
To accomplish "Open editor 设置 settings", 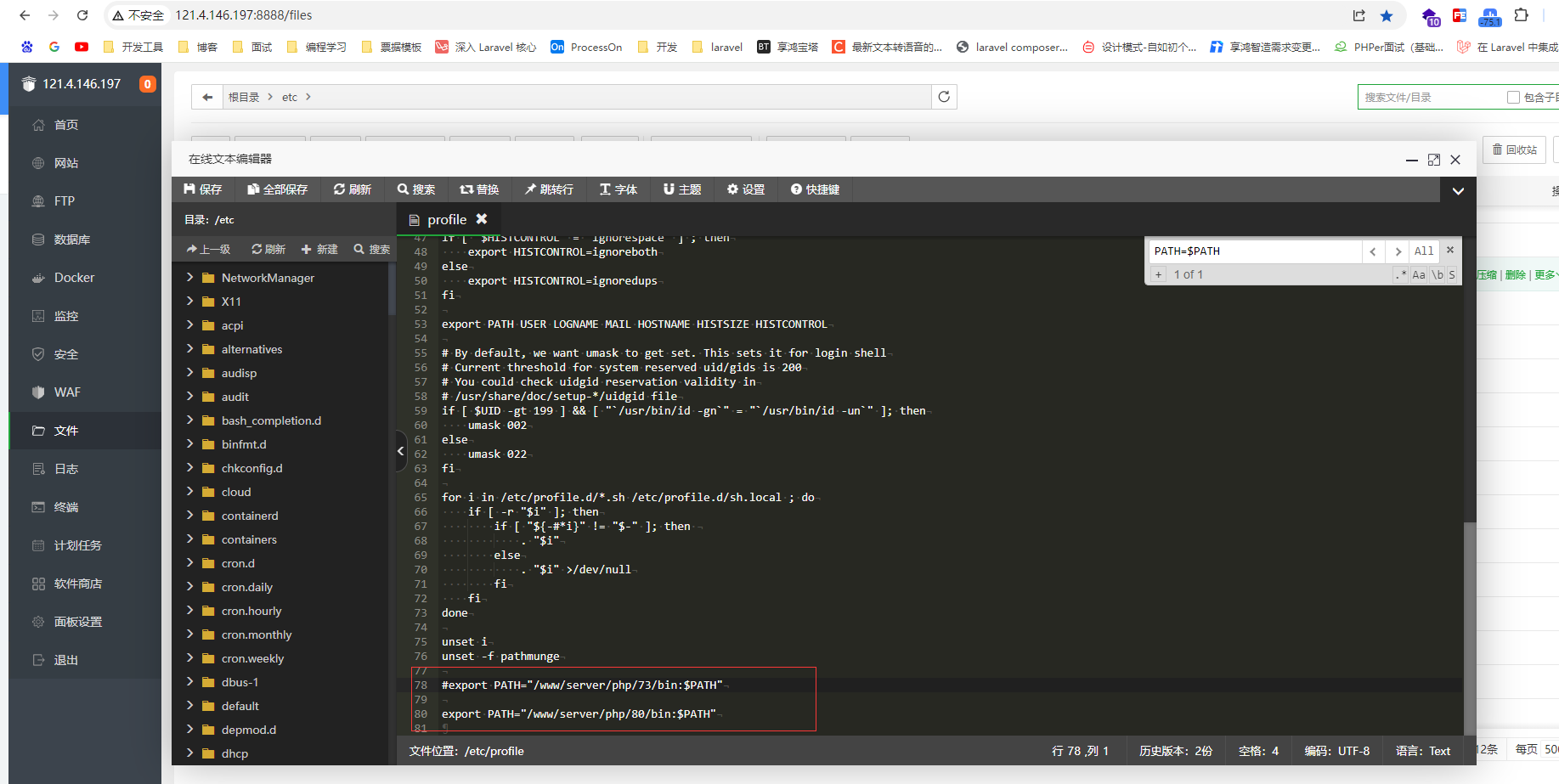I will (746, 189).
